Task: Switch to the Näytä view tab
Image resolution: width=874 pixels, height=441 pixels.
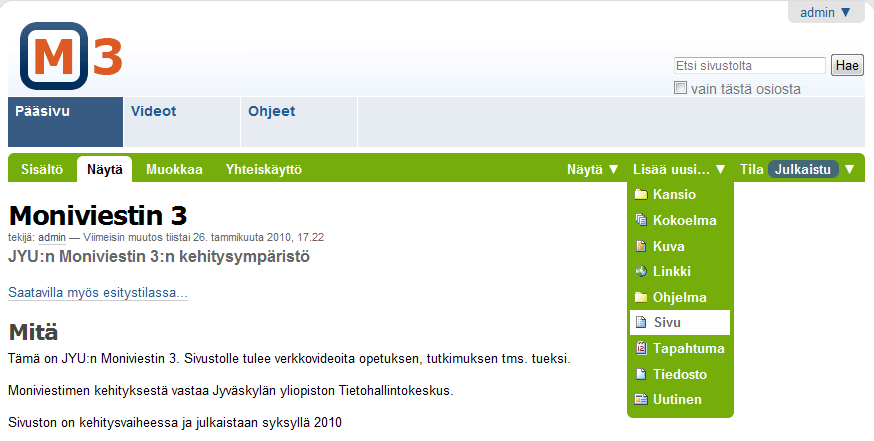Action: pyautogui.click(x=104, y=169)
